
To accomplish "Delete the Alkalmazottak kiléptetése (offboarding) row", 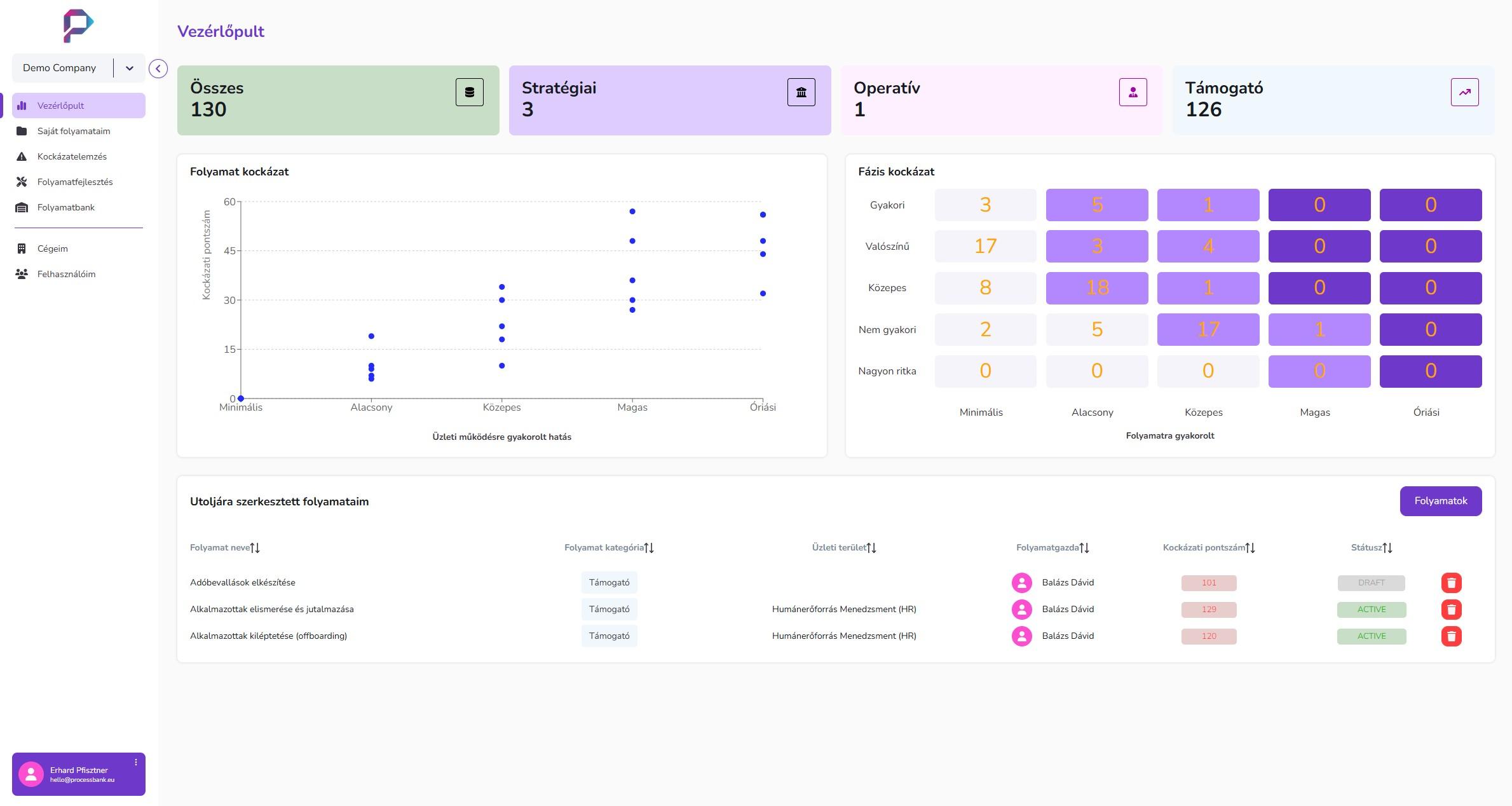I will click(1451, 636).
